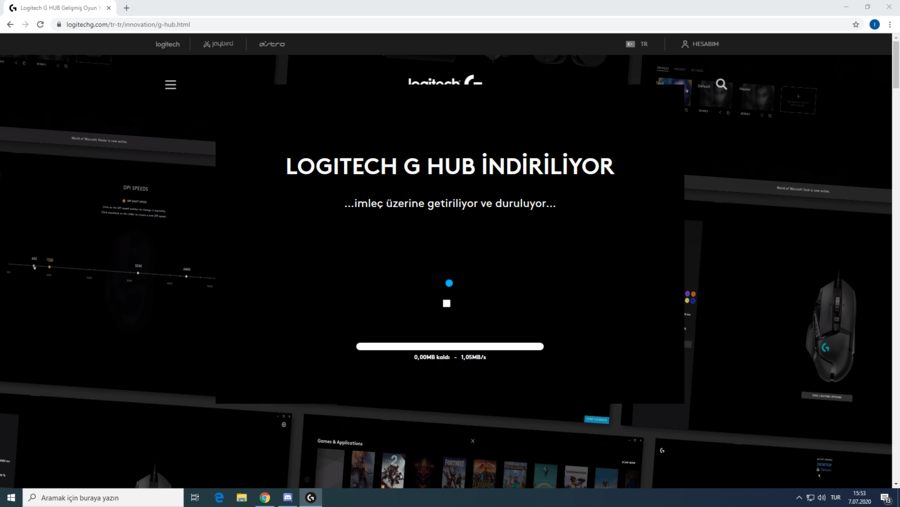The width and height of the screenshot is (900, 507).
Task: Show hidden system tray icons
Action: pyautogui.click(x=798, y=498)
